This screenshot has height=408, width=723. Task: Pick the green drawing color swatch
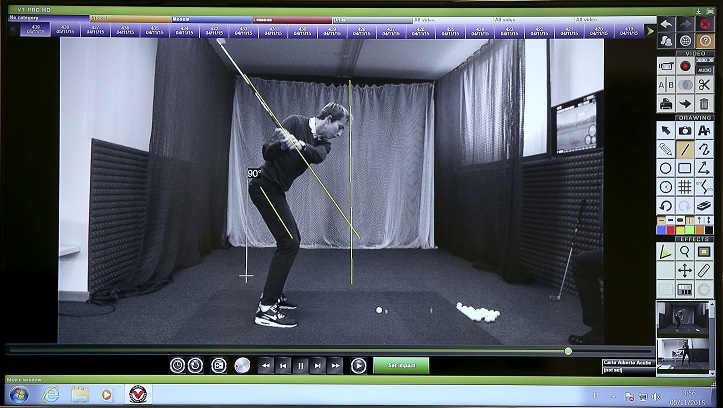point(690,230)
